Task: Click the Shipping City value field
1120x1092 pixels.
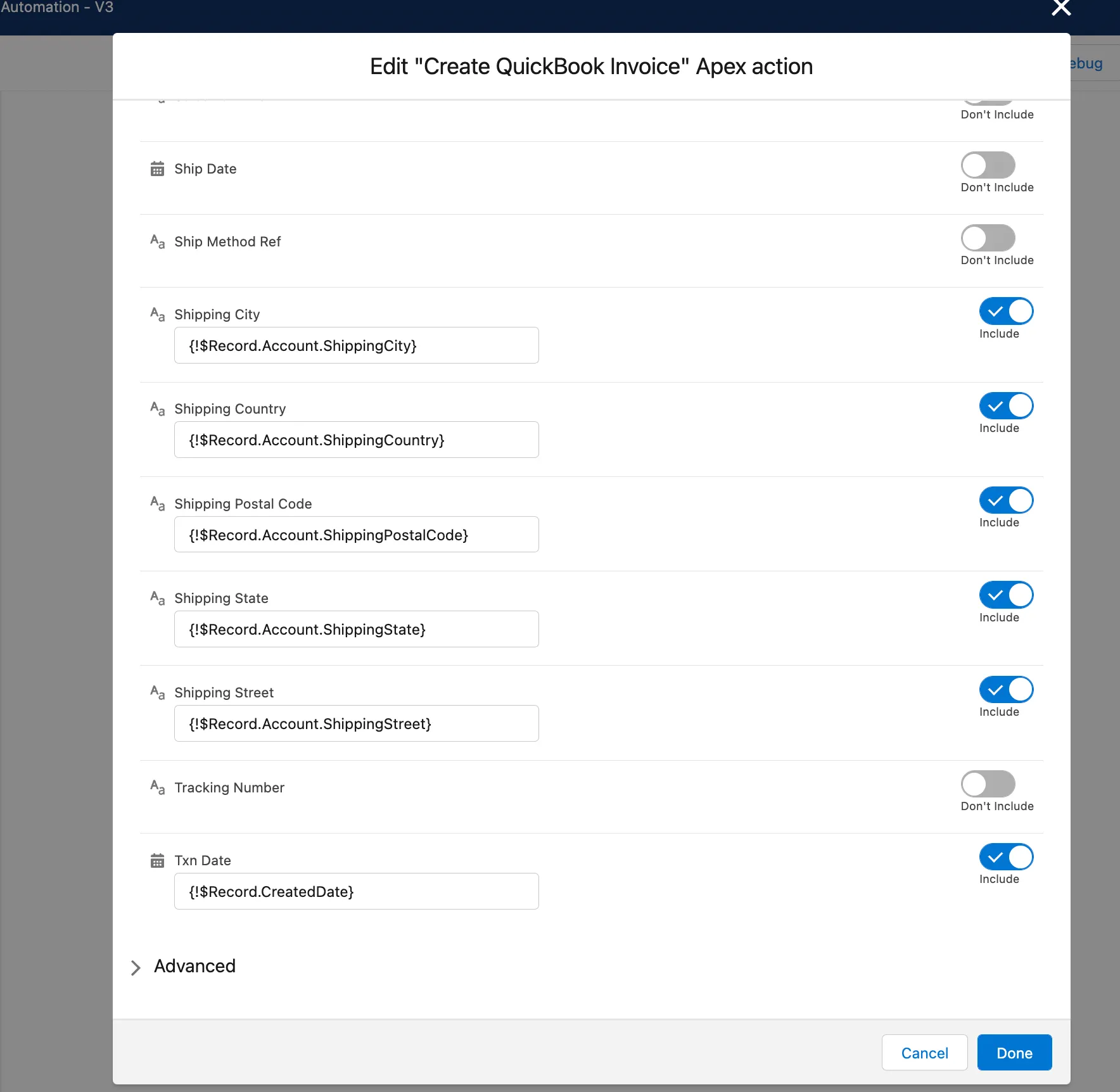Action: click(356, 345)
